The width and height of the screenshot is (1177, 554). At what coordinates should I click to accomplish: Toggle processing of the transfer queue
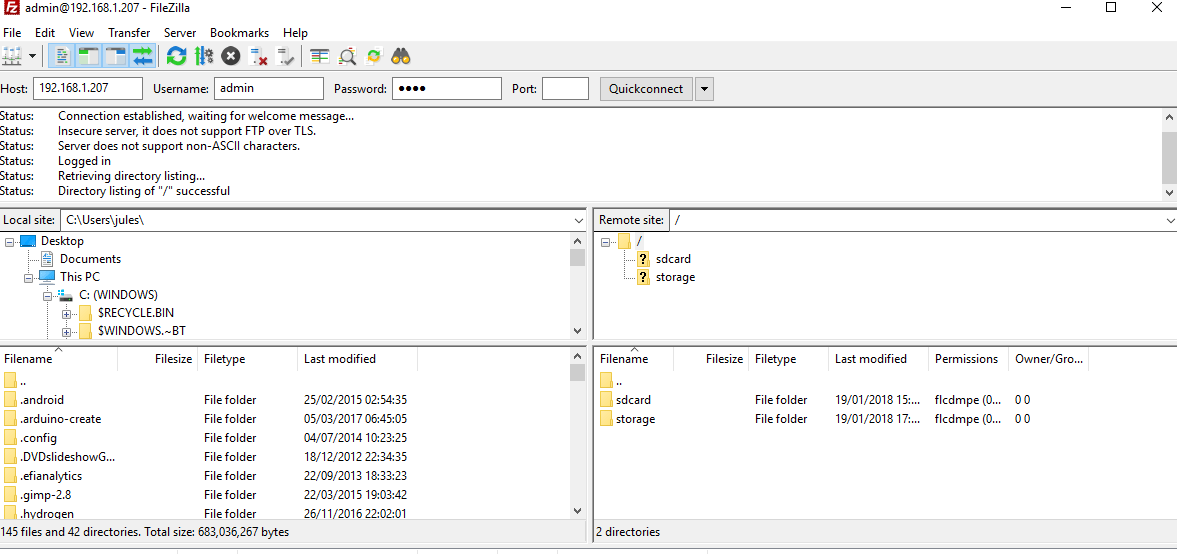click(x=204, y=56)
